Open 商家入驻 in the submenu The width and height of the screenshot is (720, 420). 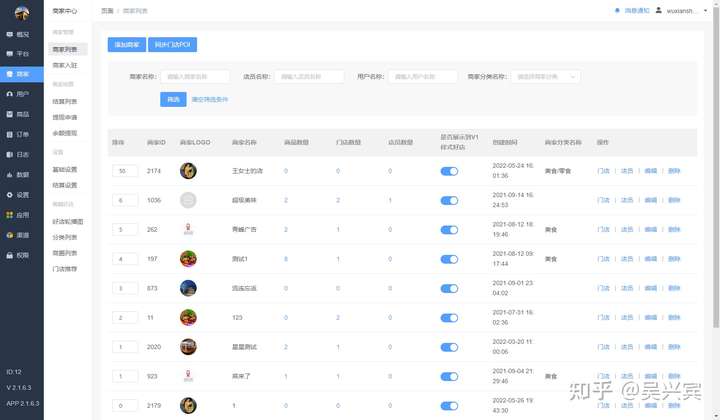tap(65, 65)
